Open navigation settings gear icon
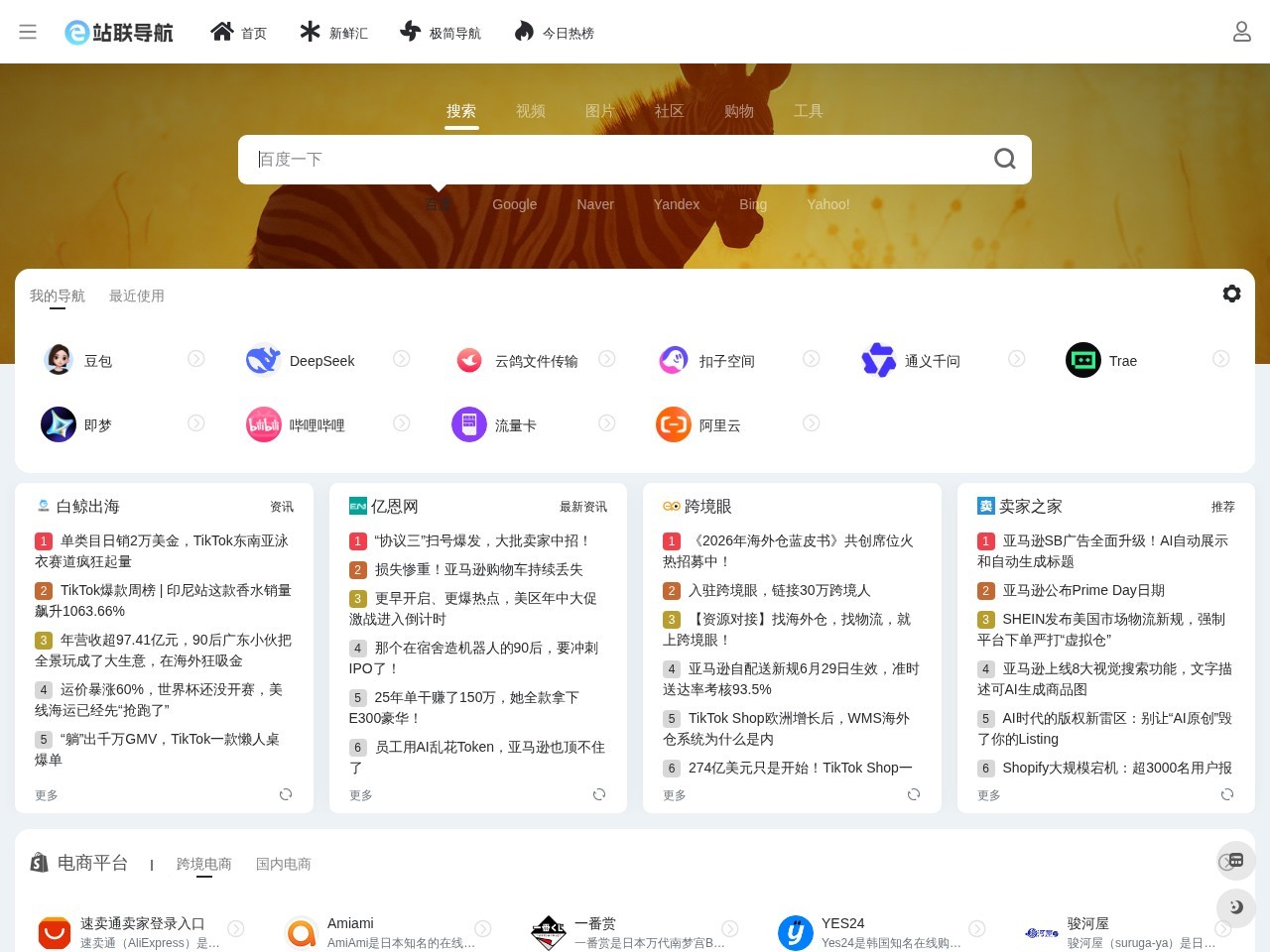Image resolution: width=1270 pixels, height=952 pixels. click(1231, 294)
